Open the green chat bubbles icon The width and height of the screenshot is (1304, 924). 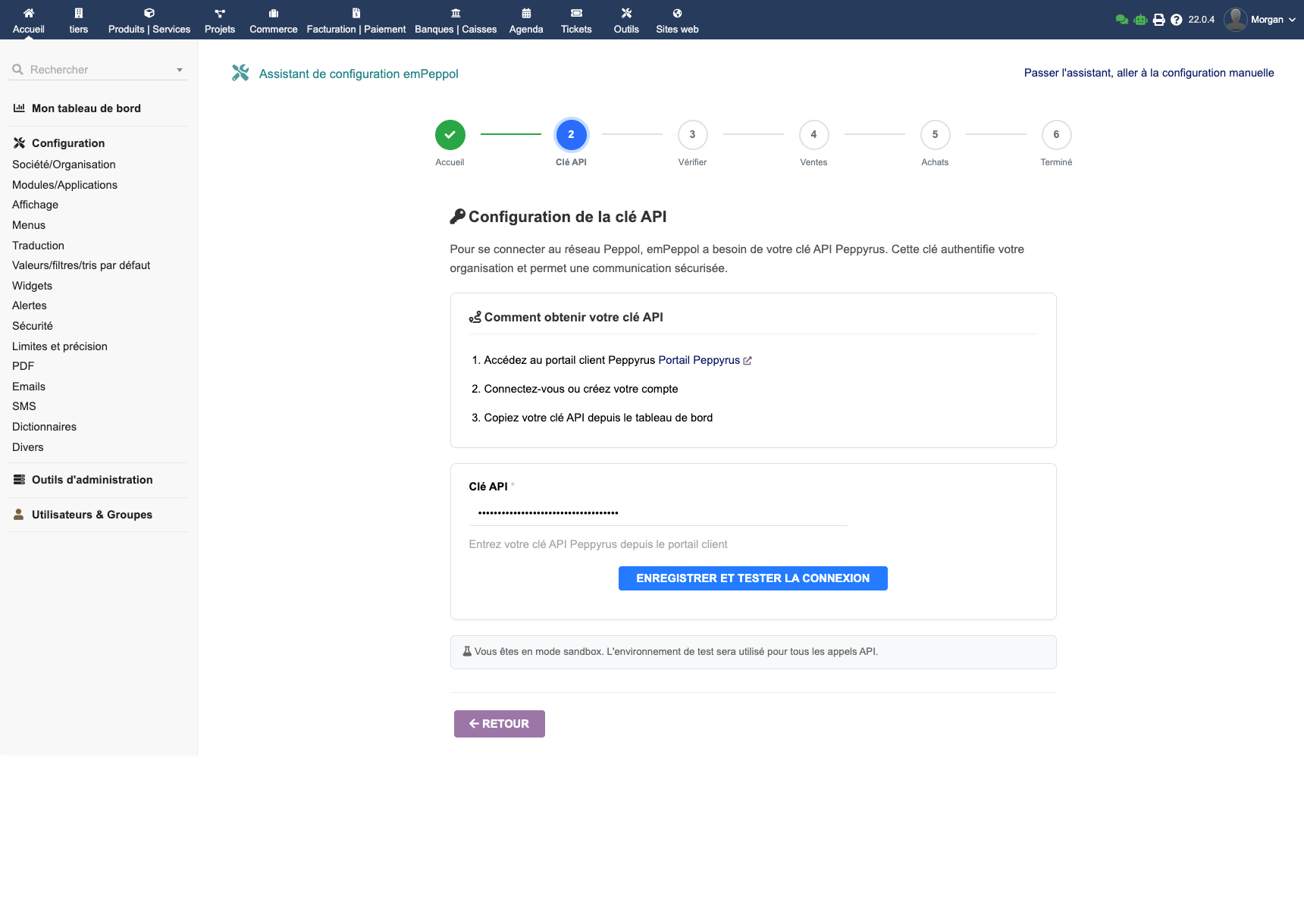coord(1122,20)
